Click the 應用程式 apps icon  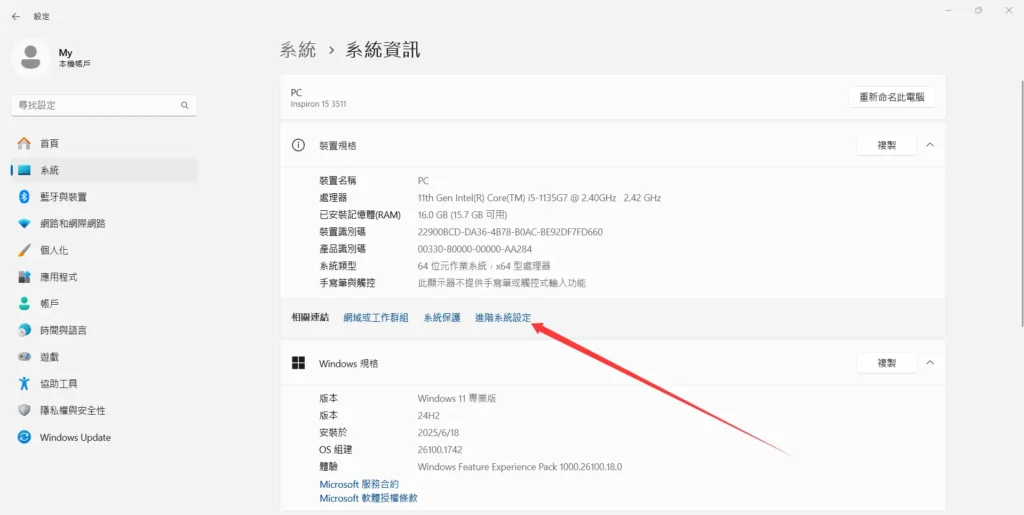24,277
